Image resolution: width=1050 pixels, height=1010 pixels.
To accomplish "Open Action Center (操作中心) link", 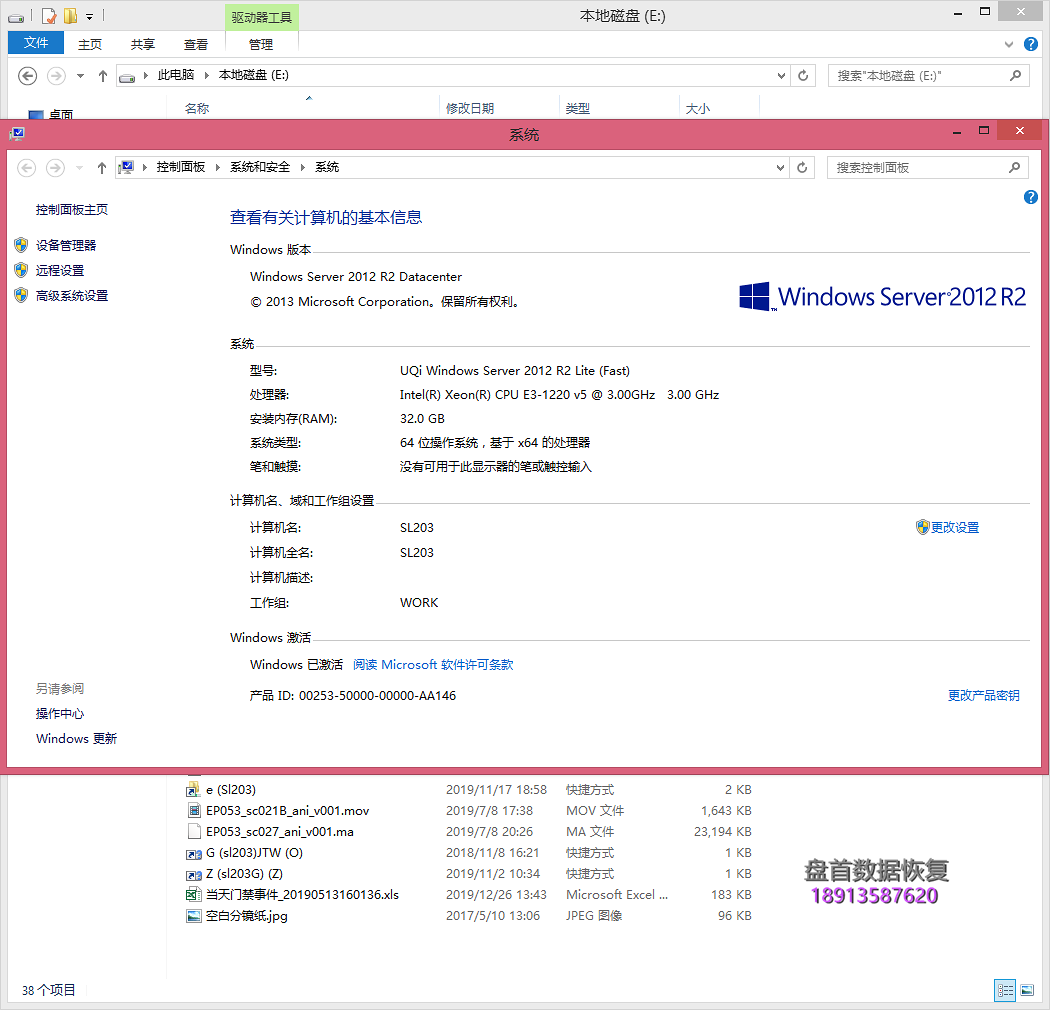I will tap(60, 713).
